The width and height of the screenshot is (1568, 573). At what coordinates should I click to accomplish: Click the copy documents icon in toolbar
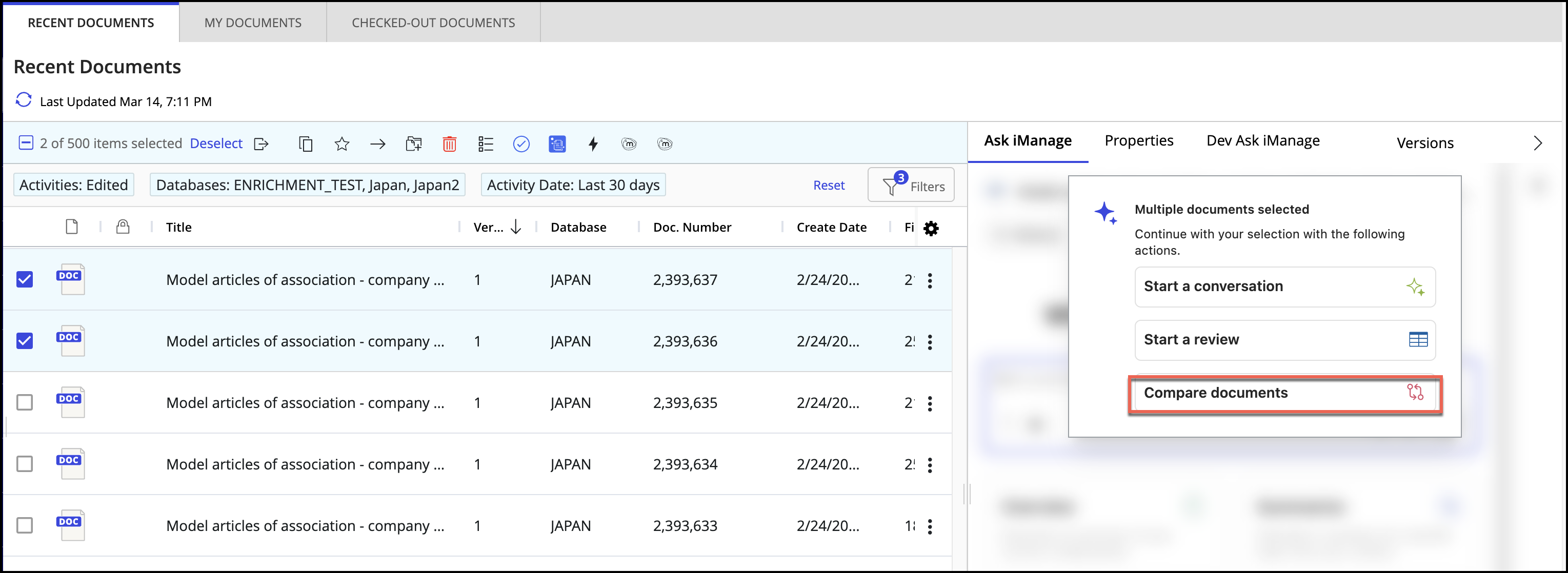(306, 144)
